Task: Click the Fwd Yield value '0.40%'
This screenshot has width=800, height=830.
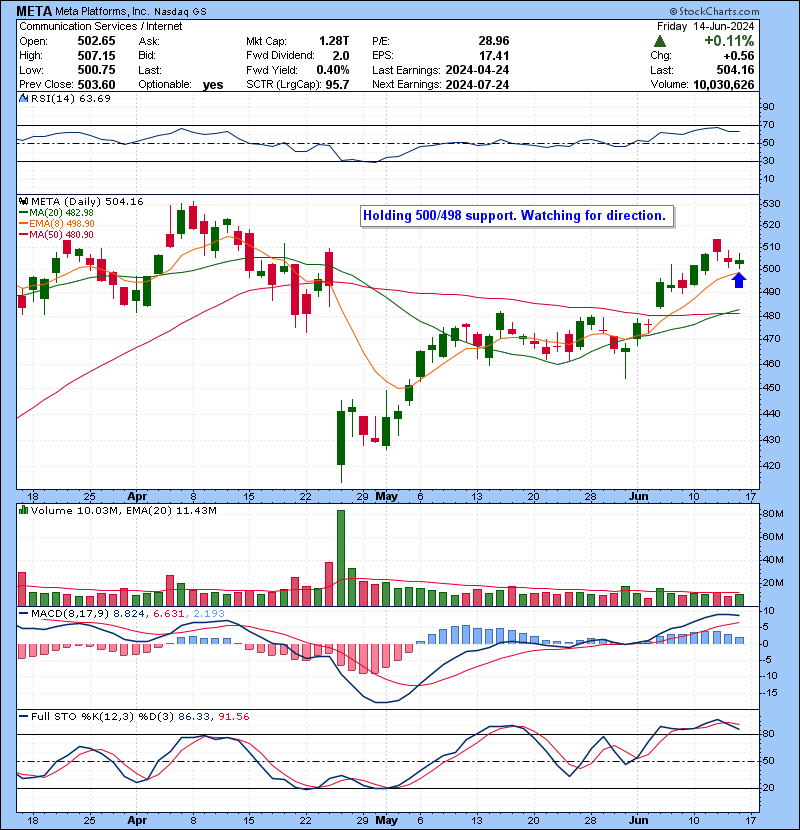Action: [333, 69]
